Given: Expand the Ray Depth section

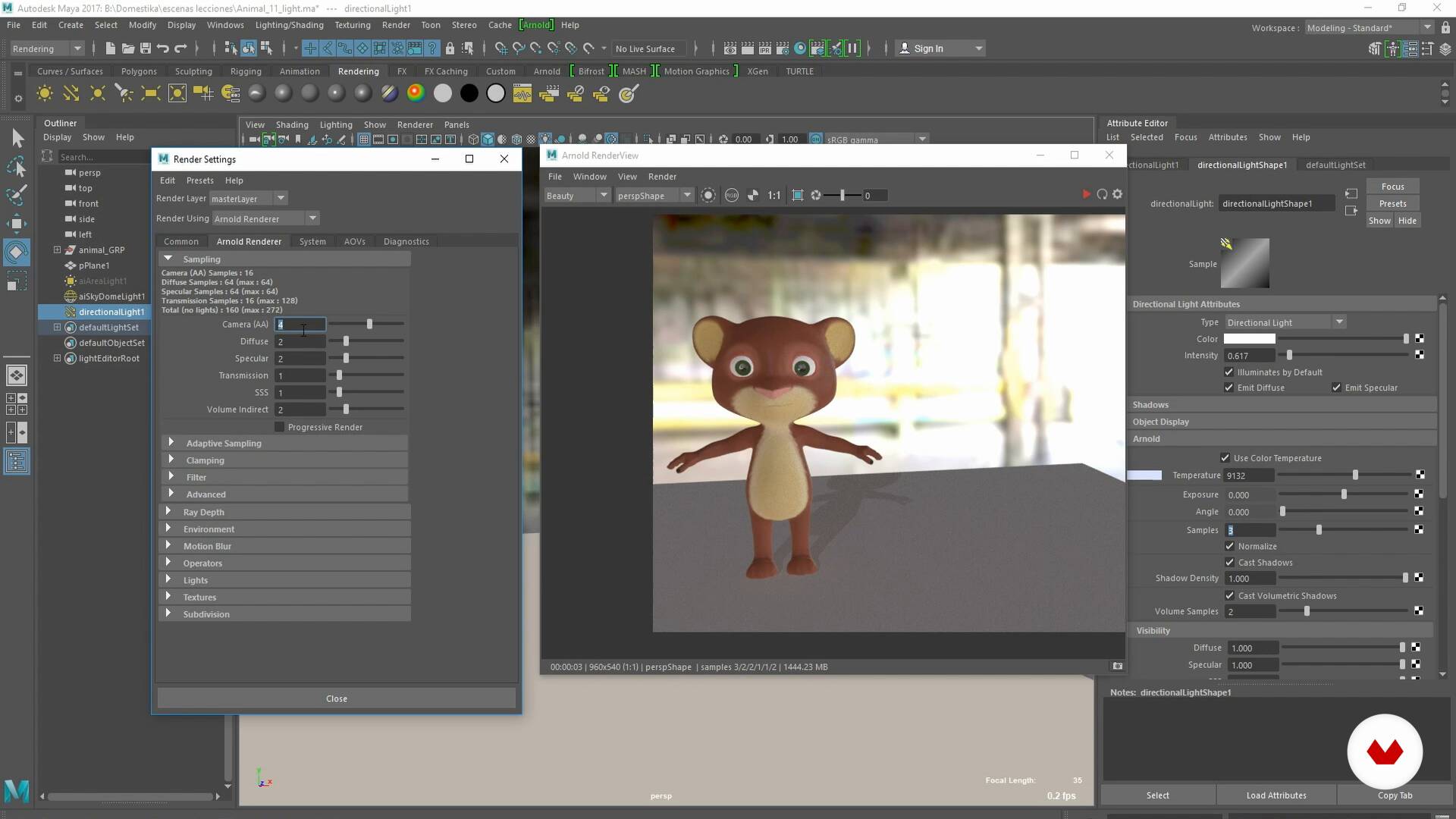Looking at the screenshot, I should click(168, 511).
